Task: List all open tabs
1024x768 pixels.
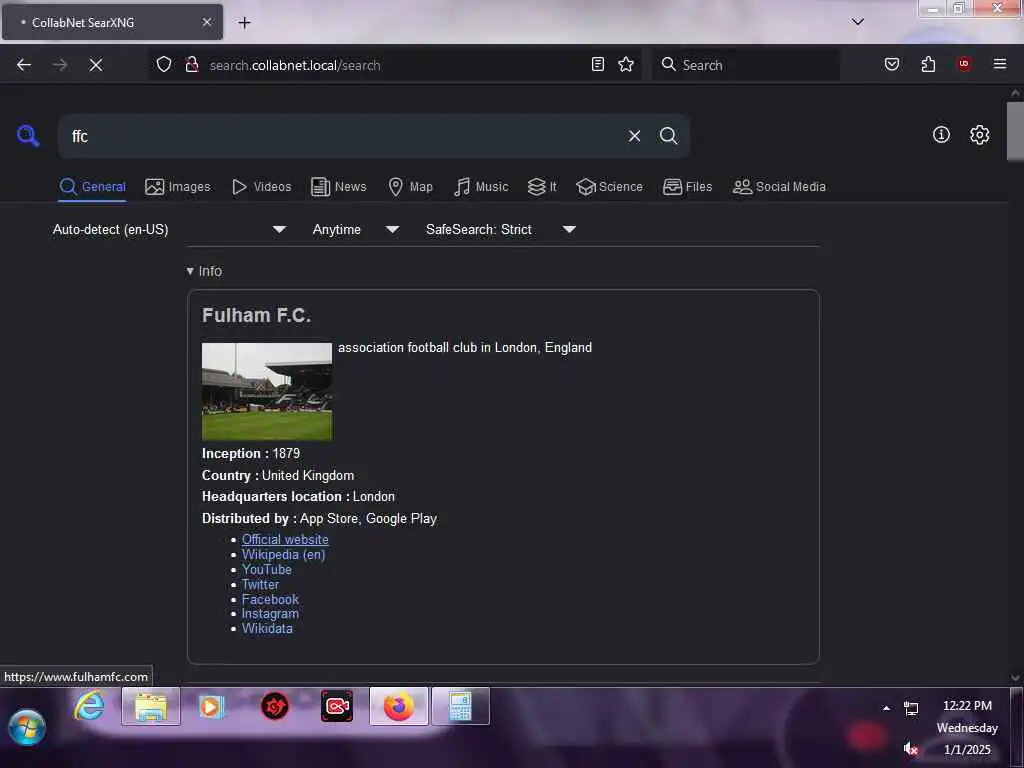Action: (858, 22)
